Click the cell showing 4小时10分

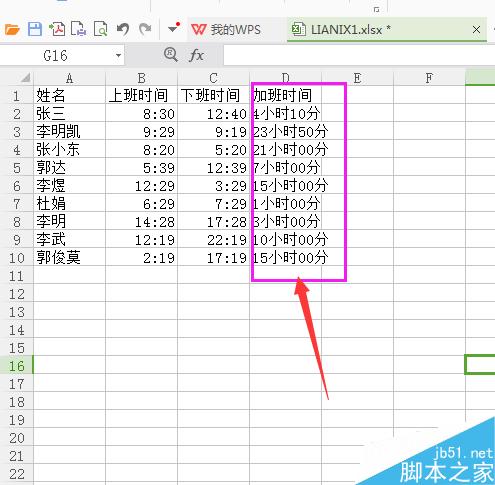click(286, 113)
